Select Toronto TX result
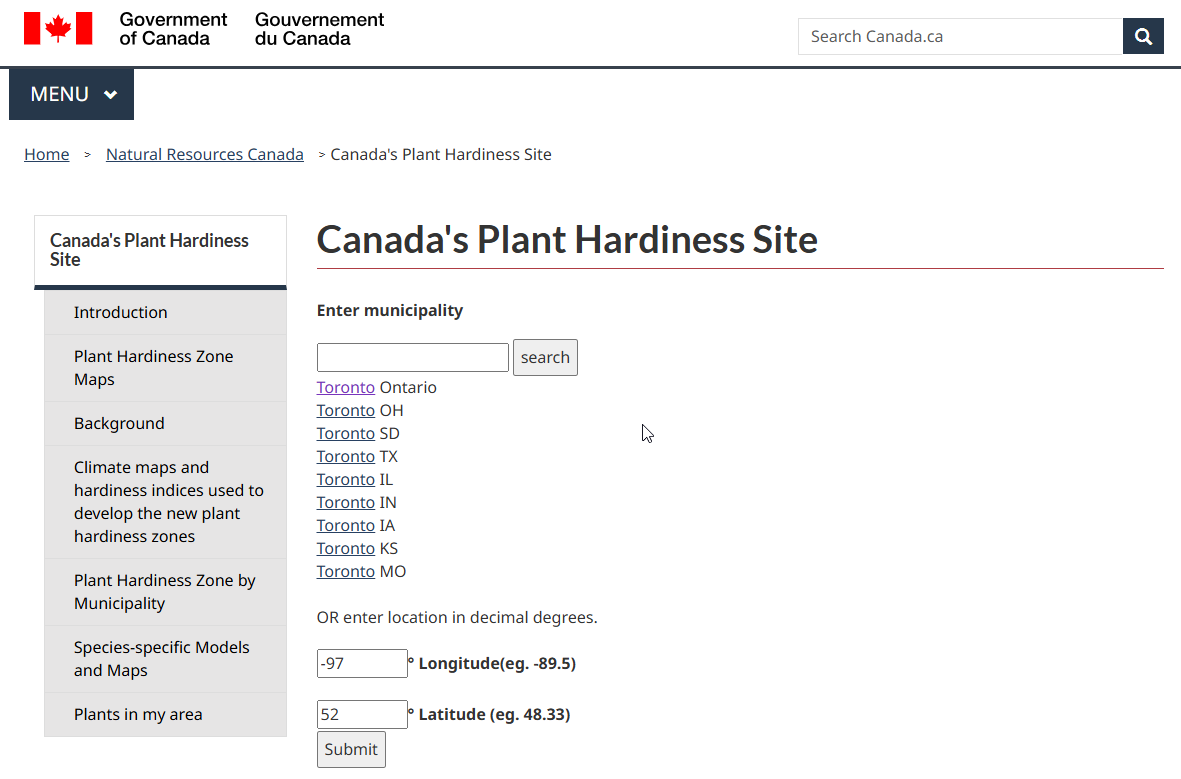 point(346,457)
